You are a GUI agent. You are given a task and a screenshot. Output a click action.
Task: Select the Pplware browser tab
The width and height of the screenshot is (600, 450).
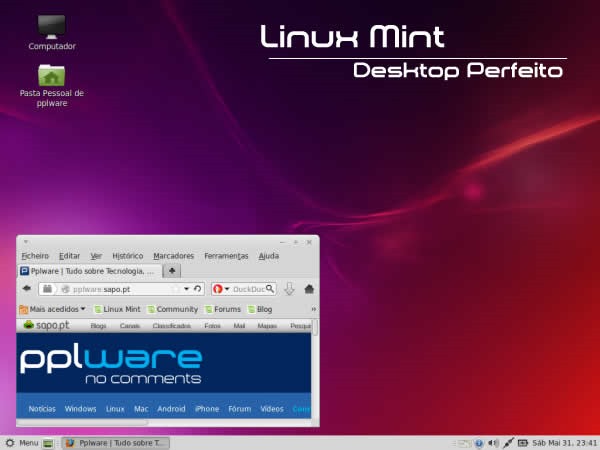[90, 271]
